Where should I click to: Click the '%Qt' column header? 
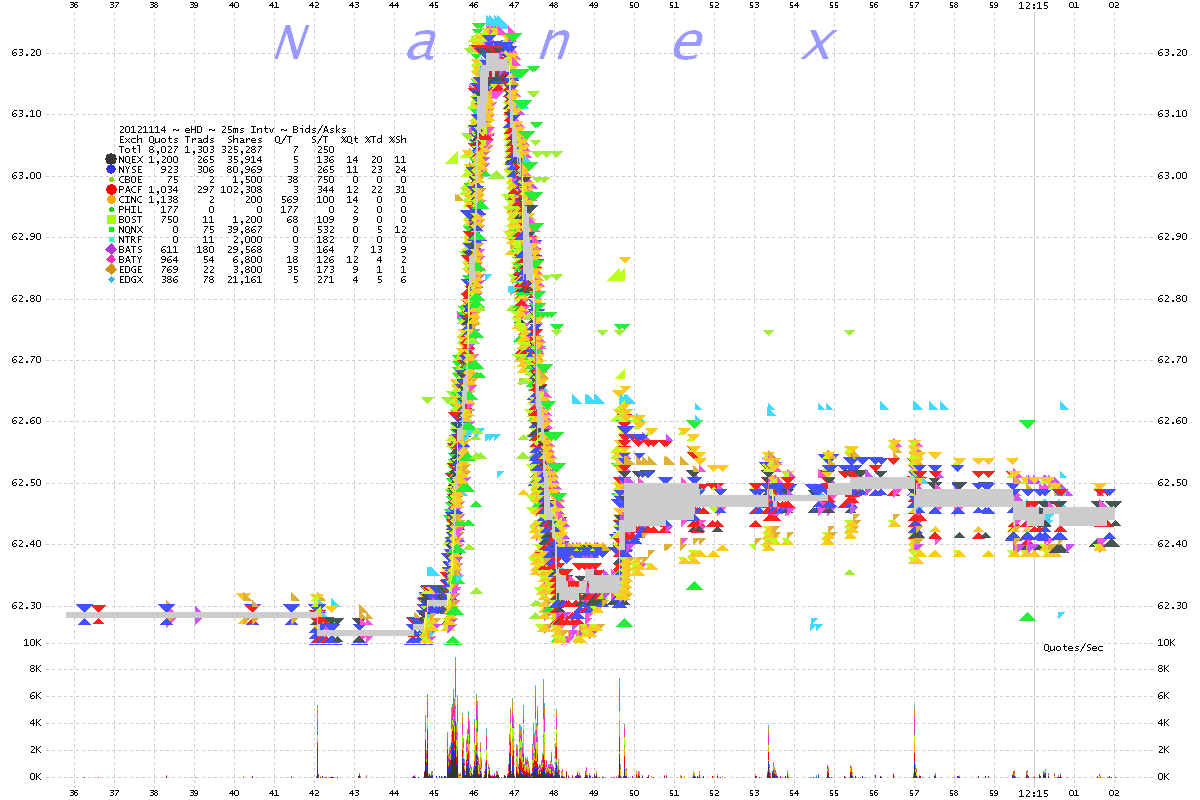pyautogui.click(x=350, y=140)
